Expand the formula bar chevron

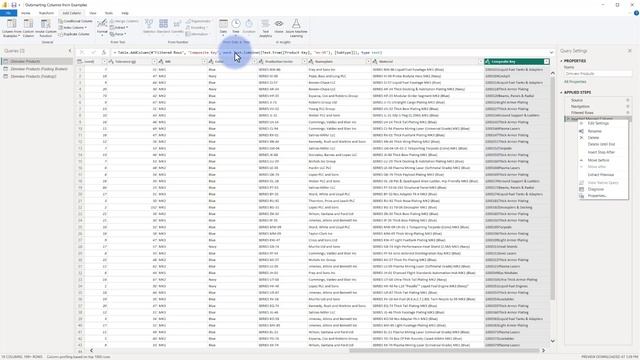point(552,53)
